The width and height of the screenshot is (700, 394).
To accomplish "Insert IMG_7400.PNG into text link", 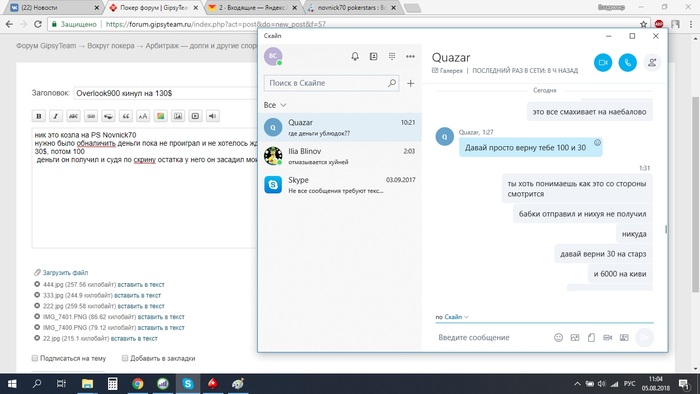I will (161, 328).
